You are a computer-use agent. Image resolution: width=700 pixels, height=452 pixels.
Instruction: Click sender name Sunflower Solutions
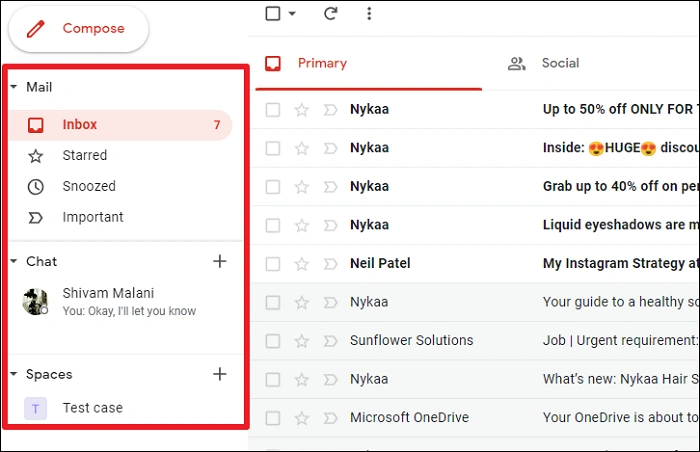click(411, 340)
